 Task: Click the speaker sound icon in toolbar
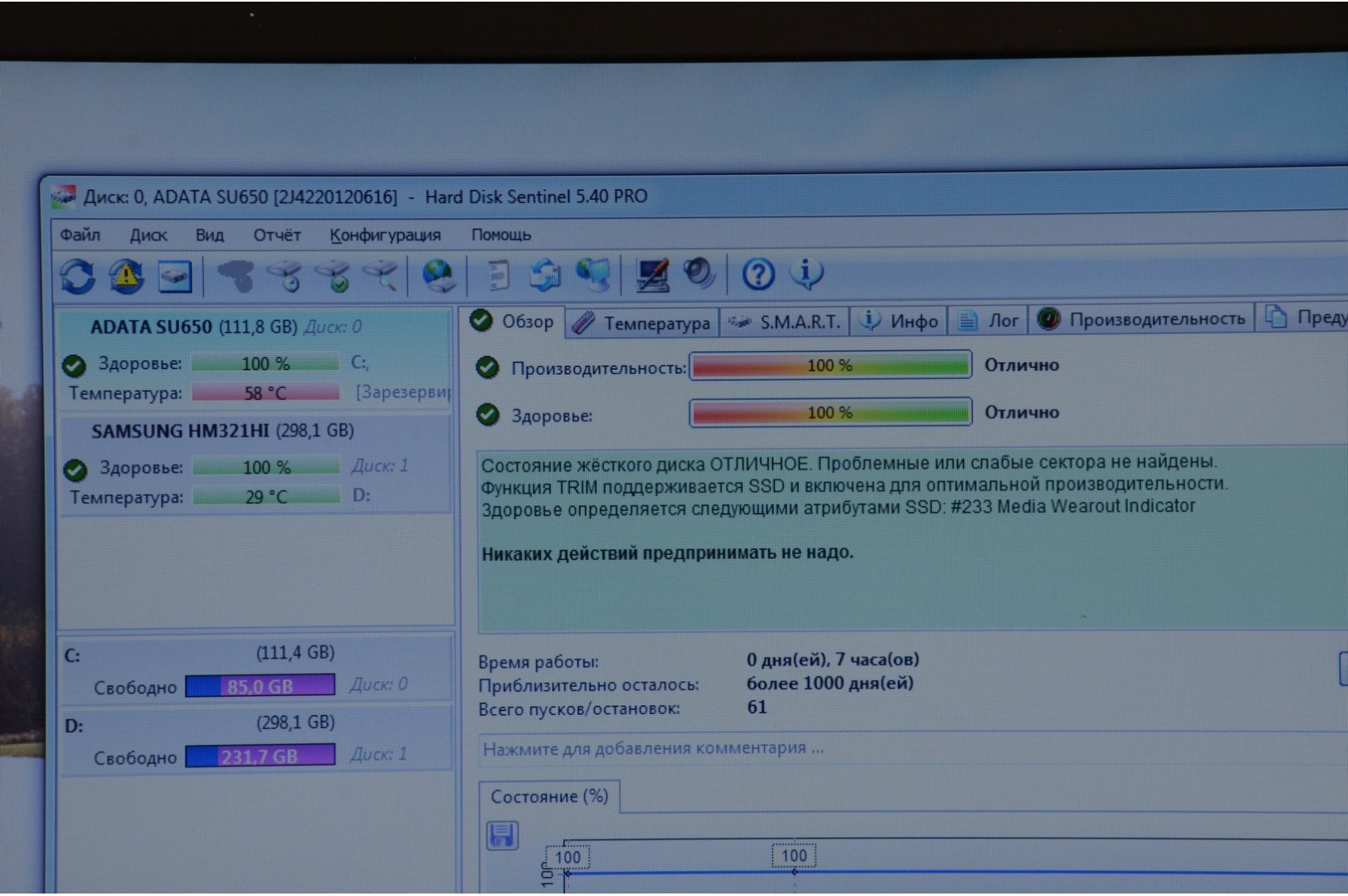[699, 274]
